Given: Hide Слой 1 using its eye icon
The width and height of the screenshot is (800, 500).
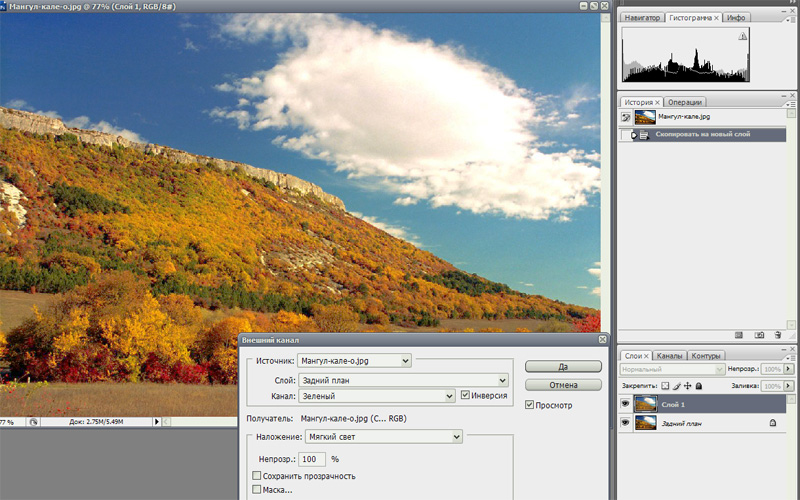Looking at the screenshot, I should pos(625,404).
